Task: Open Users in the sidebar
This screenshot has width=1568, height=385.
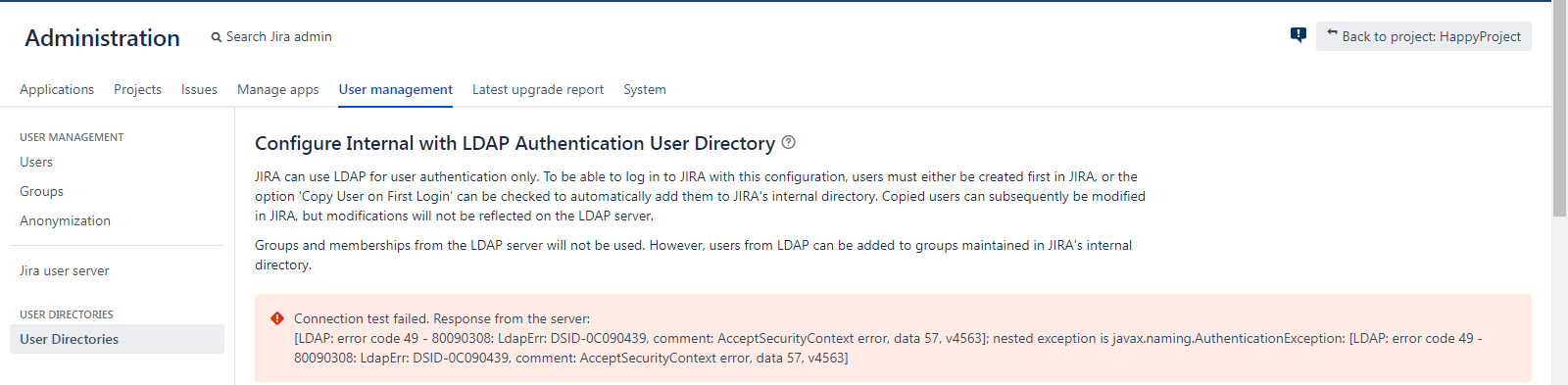Action: [36, 162]
